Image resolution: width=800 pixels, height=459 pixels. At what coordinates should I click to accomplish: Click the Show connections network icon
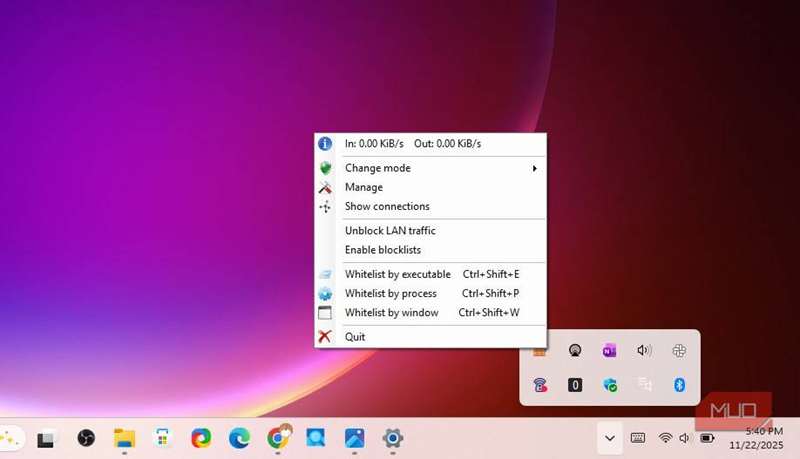point(325,207)
